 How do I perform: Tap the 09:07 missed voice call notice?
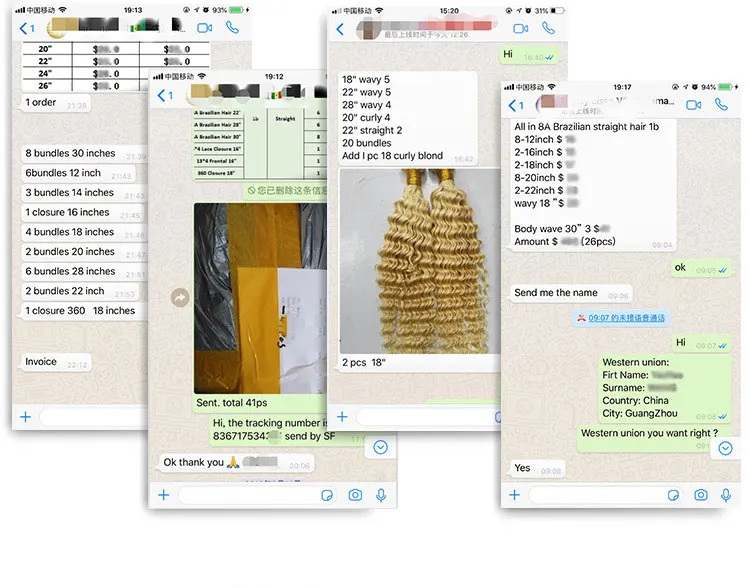click(x=622, y=318)
